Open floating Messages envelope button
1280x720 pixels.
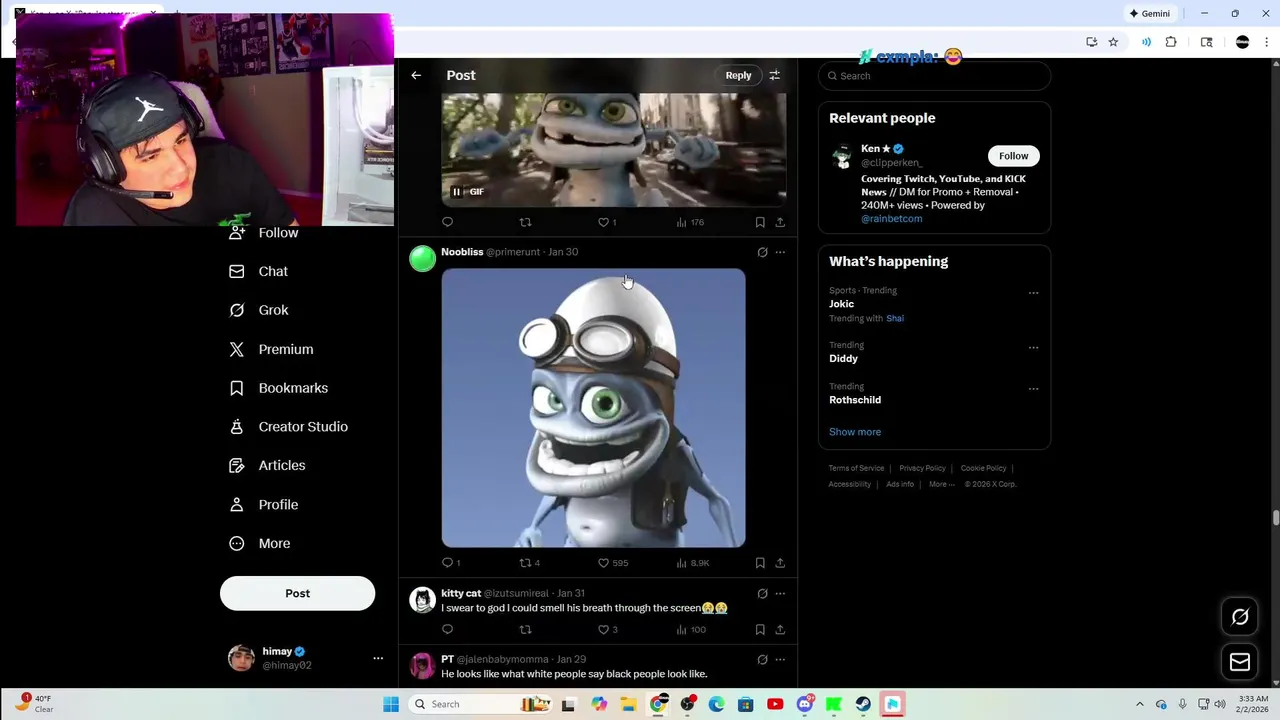click(1240, 662)
